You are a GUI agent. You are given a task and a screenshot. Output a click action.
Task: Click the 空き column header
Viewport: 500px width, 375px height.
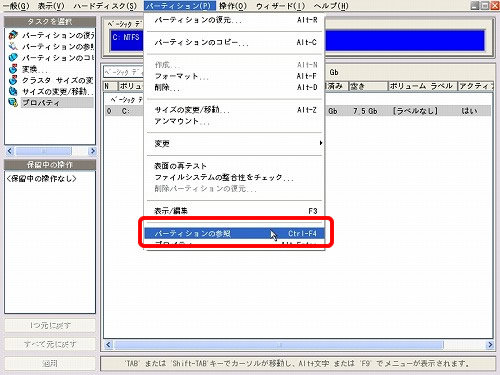pos(368,86)
